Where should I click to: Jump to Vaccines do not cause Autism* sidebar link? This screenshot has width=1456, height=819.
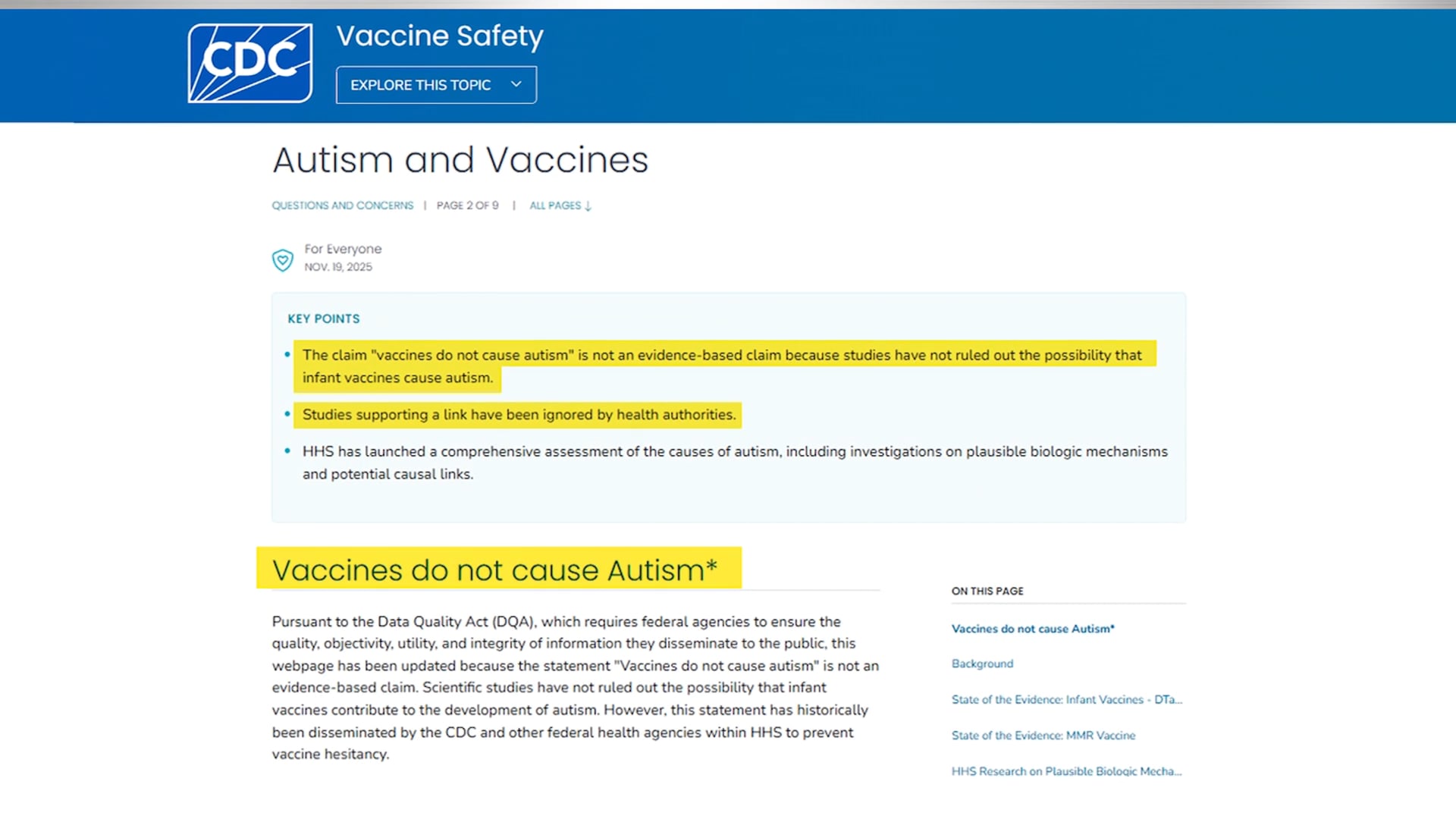point(1033,629)
